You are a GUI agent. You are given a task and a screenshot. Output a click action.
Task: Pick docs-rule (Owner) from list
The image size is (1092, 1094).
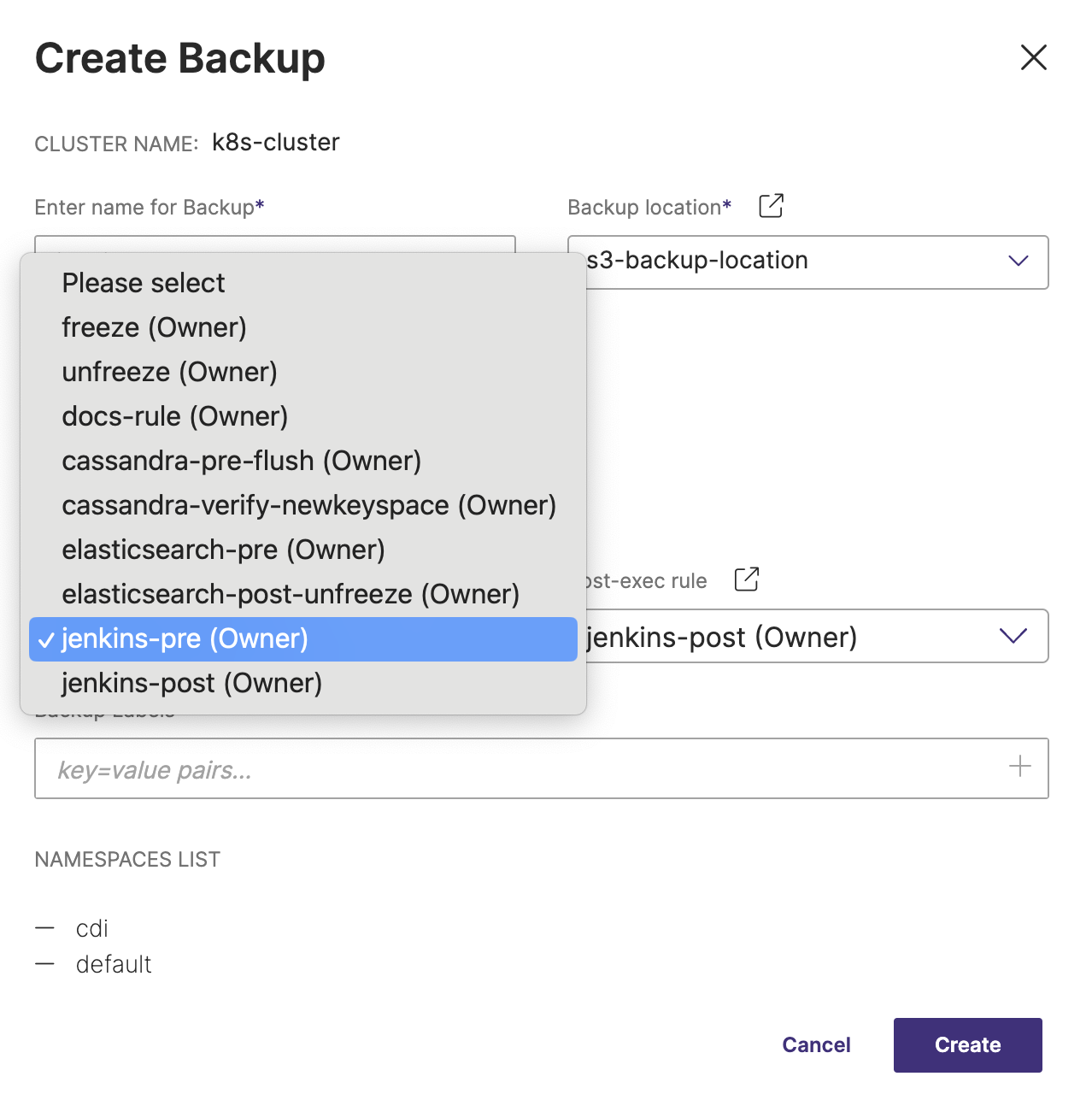[174, 416]
